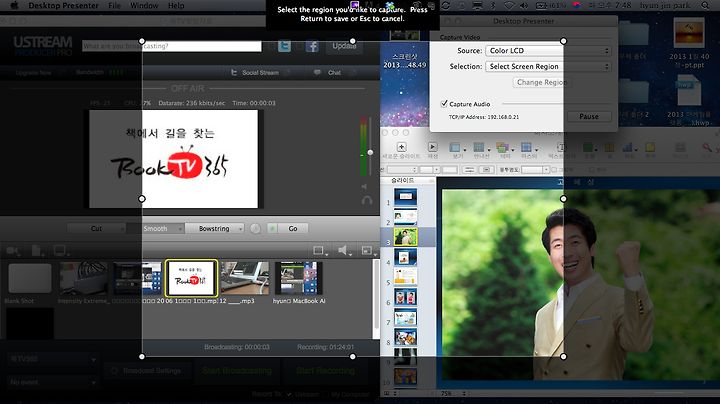The height and width of the screenshot is (404, 720).
Task: Click Start Broadcasting
Action: tap(237, 370)
